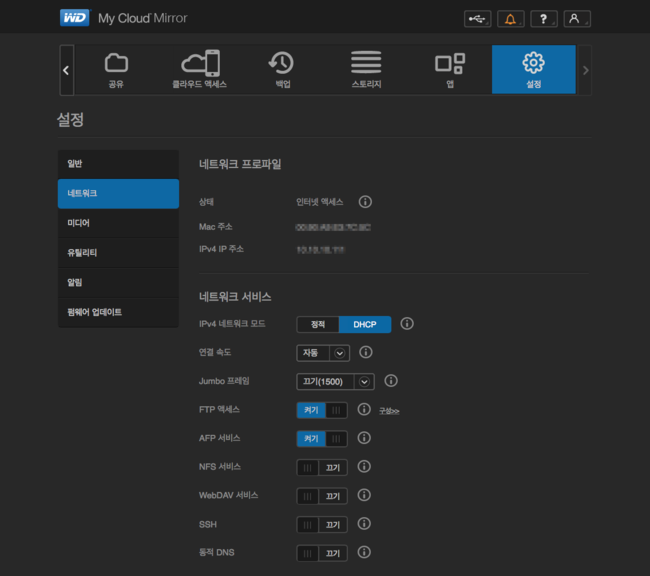Show info icon for FTP 액세스
Viewport: 650px width, 576px height.
[364, 409]
